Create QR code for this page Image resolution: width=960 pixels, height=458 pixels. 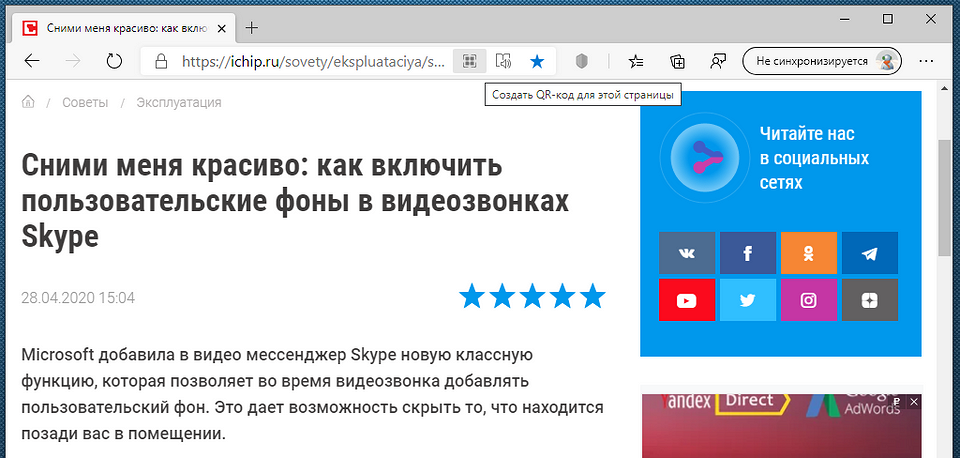[x=470, y=61]
